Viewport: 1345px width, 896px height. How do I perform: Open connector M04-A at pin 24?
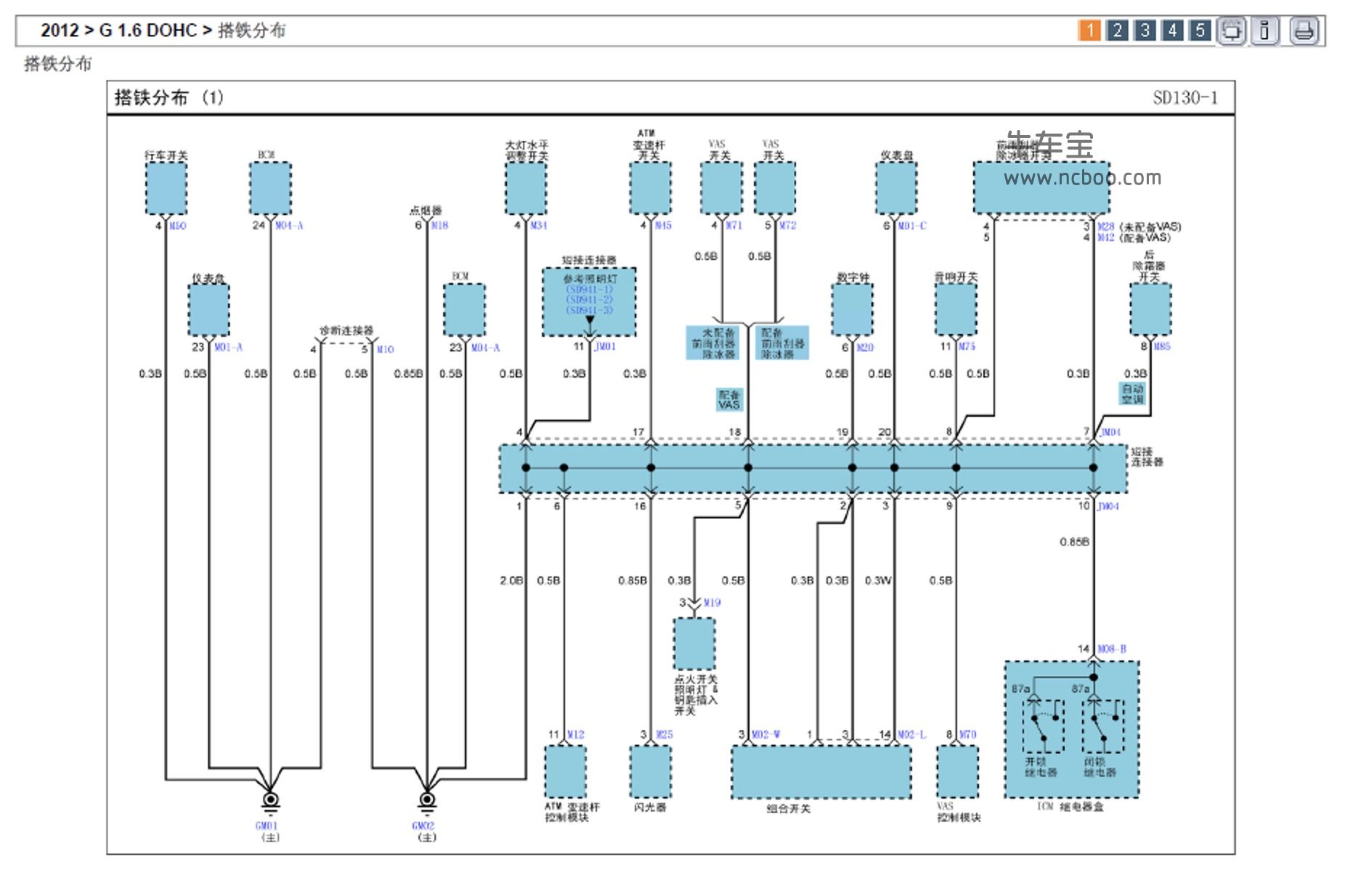289,226
